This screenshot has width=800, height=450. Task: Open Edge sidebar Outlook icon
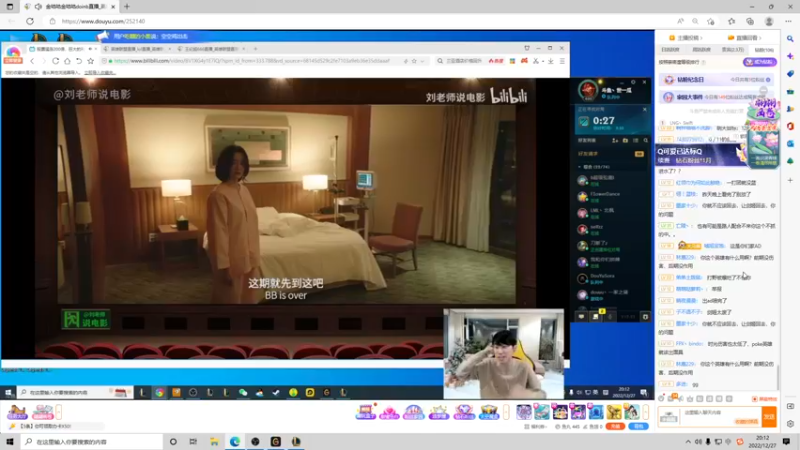pyautogui.click(x=790, y=143)
